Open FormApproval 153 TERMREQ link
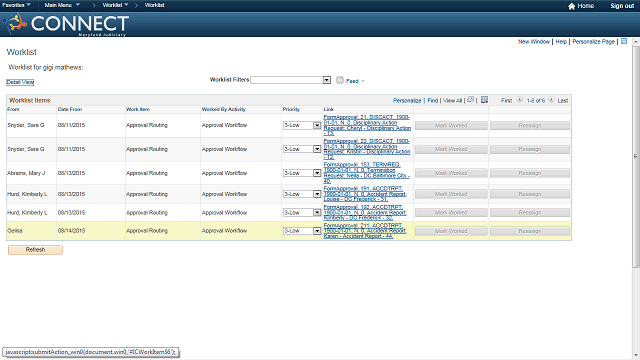The image size is (640, 360). 366,173
